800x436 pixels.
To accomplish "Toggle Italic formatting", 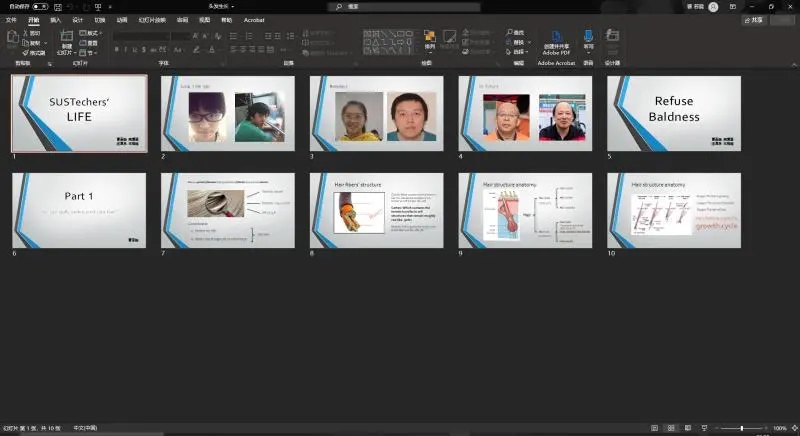I will pyautogui.click(x=126, y=49).
